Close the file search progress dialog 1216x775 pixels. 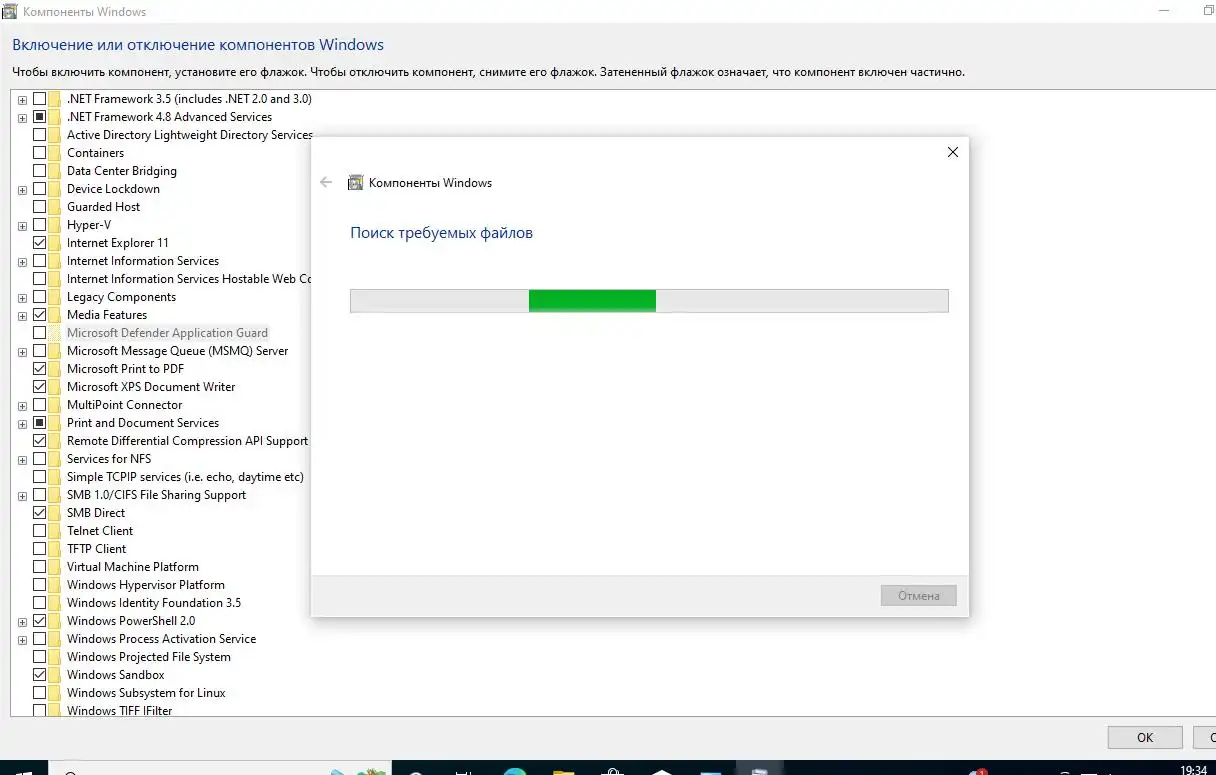[x=952, y=152]
